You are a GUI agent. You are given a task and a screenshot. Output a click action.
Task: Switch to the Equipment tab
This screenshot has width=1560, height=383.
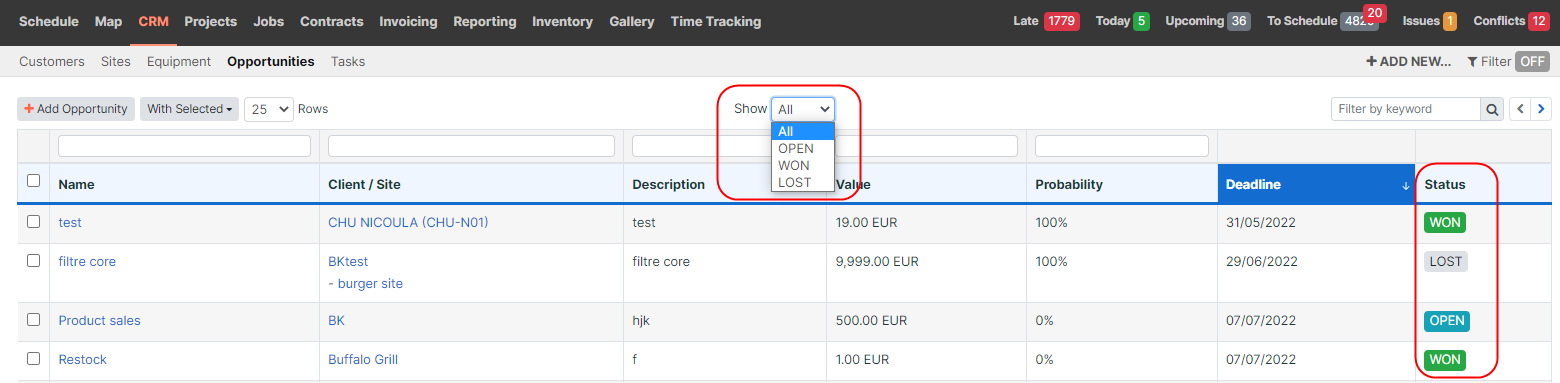pos(179,61)
